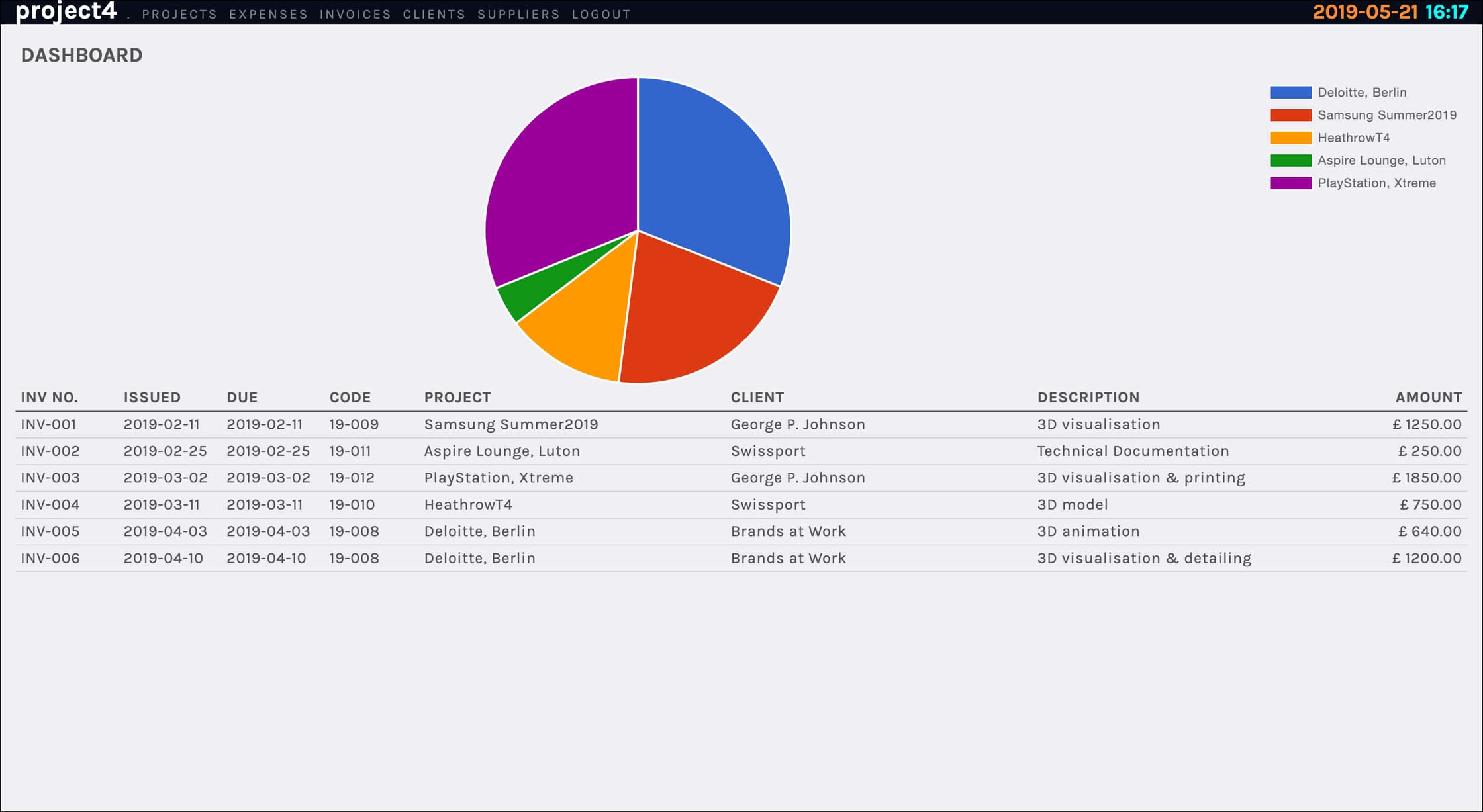Click client 'Swissport' in INV-002 row

click(x=768, y=451)
